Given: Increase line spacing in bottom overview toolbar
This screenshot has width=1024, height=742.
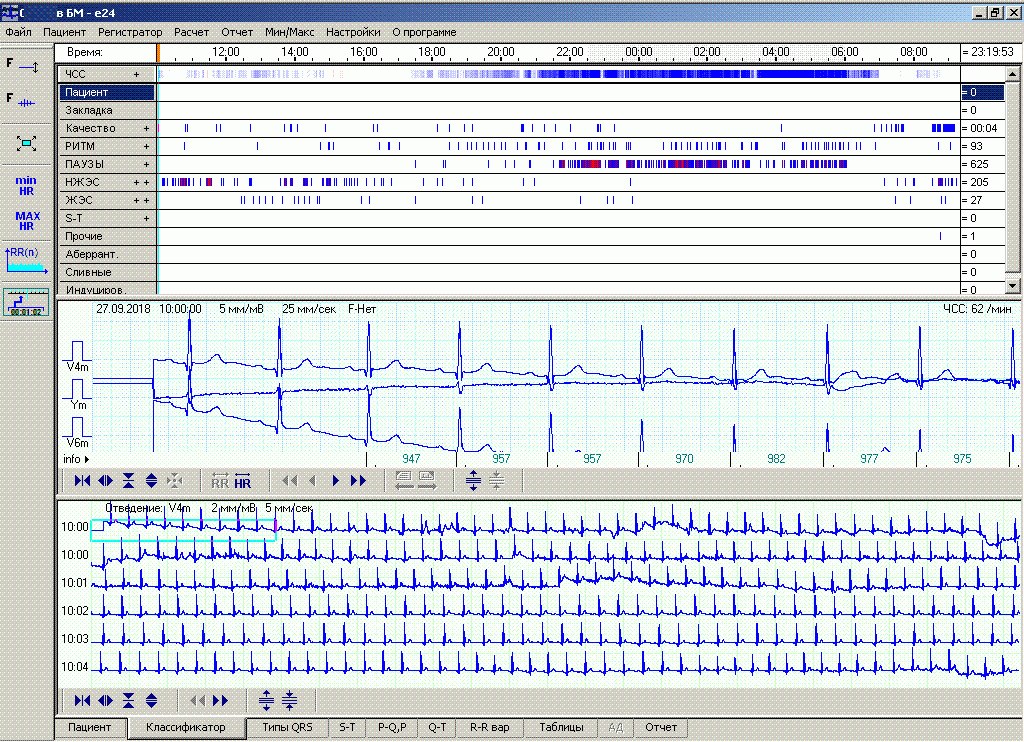Looking at the screenshot, I should tap(266, 701).
